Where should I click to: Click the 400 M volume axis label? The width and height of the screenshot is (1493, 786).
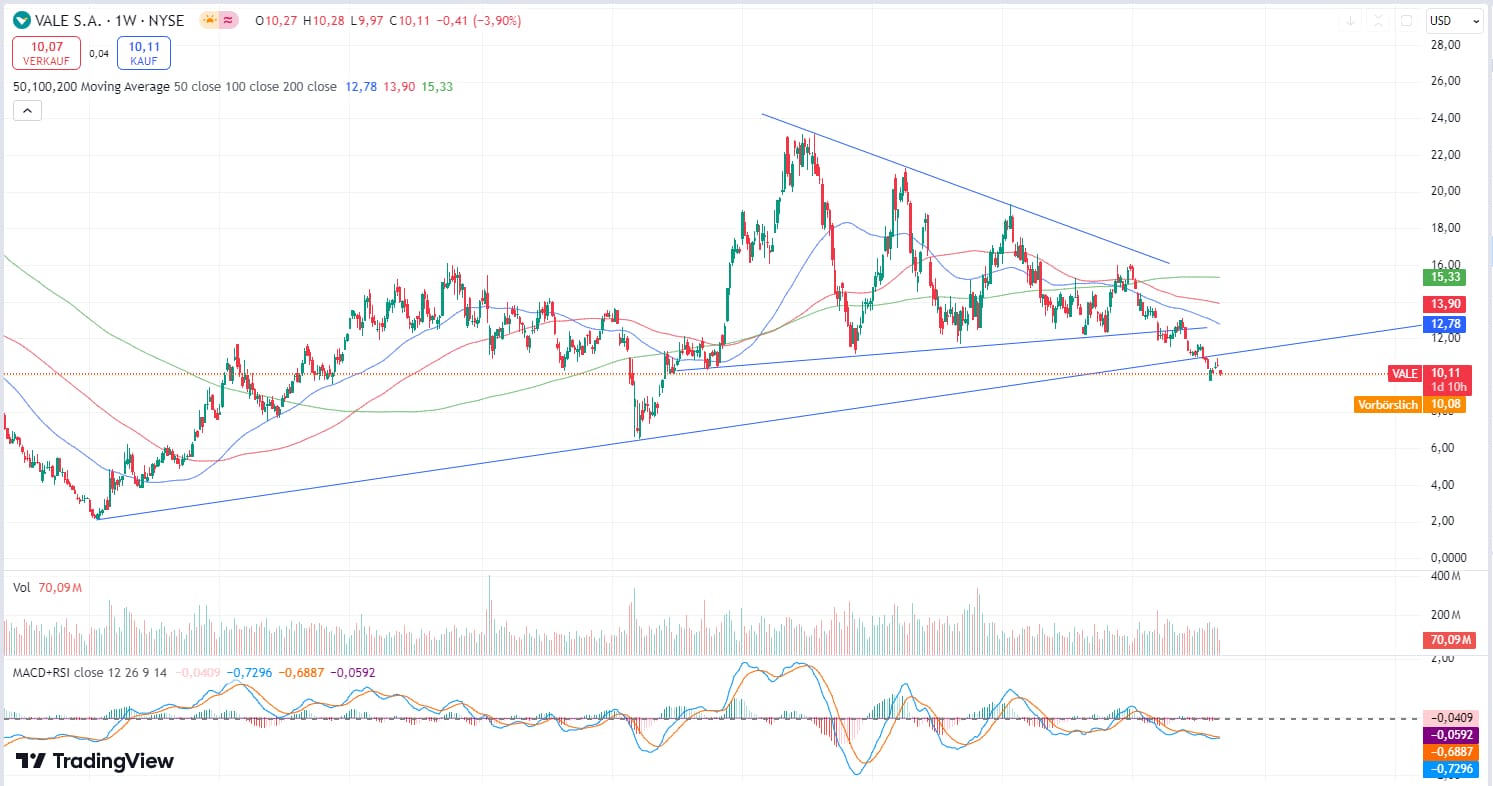click(1445, 578)
